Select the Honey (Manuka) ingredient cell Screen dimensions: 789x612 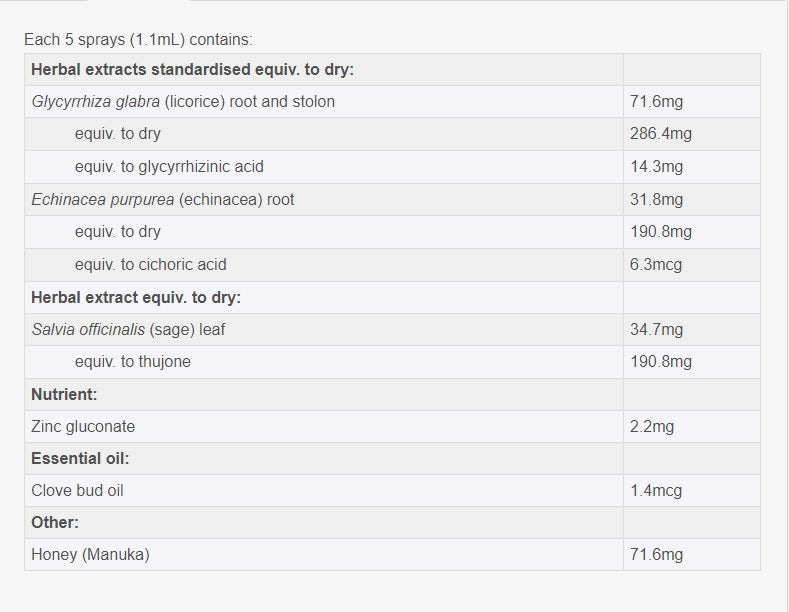point(90,554)
